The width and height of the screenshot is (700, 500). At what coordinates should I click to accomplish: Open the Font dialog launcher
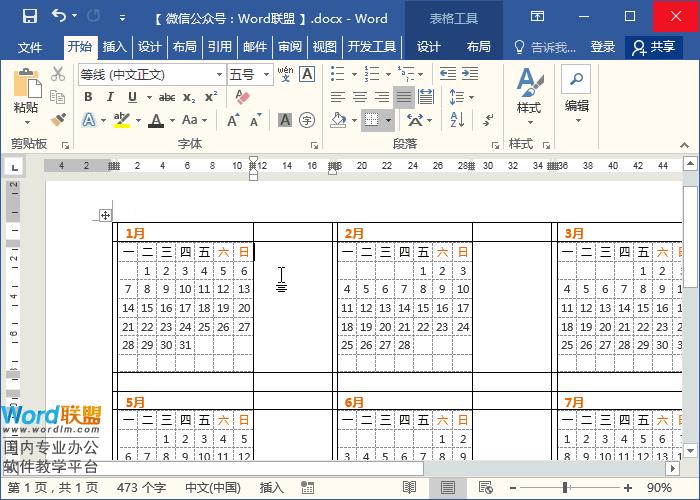pyautogui.click(x=314, y=145)
